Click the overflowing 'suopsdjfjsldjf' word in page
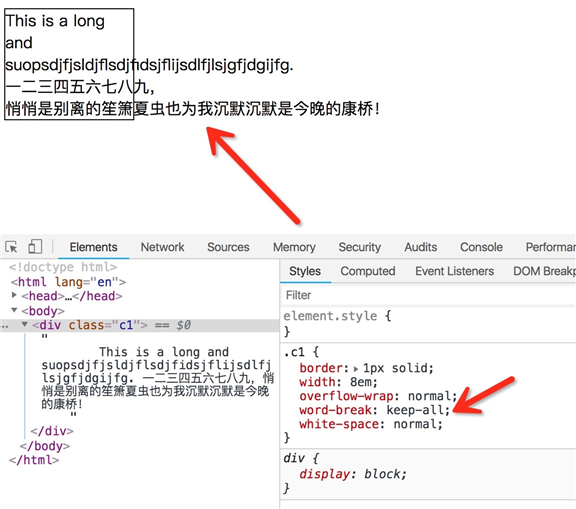The width and height of the screenshot is (576, 509). pos(150,65)
